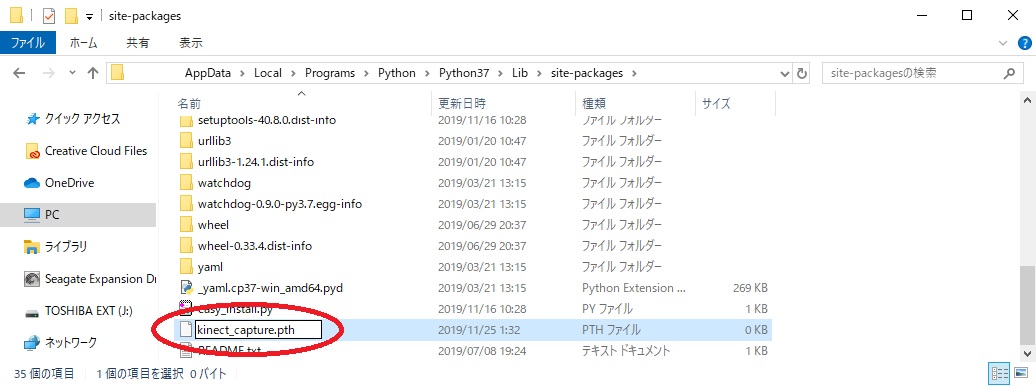The image size is (1036, 386).
Task: Open the ファイル ribbon tab
Action: tap(28, 43)
